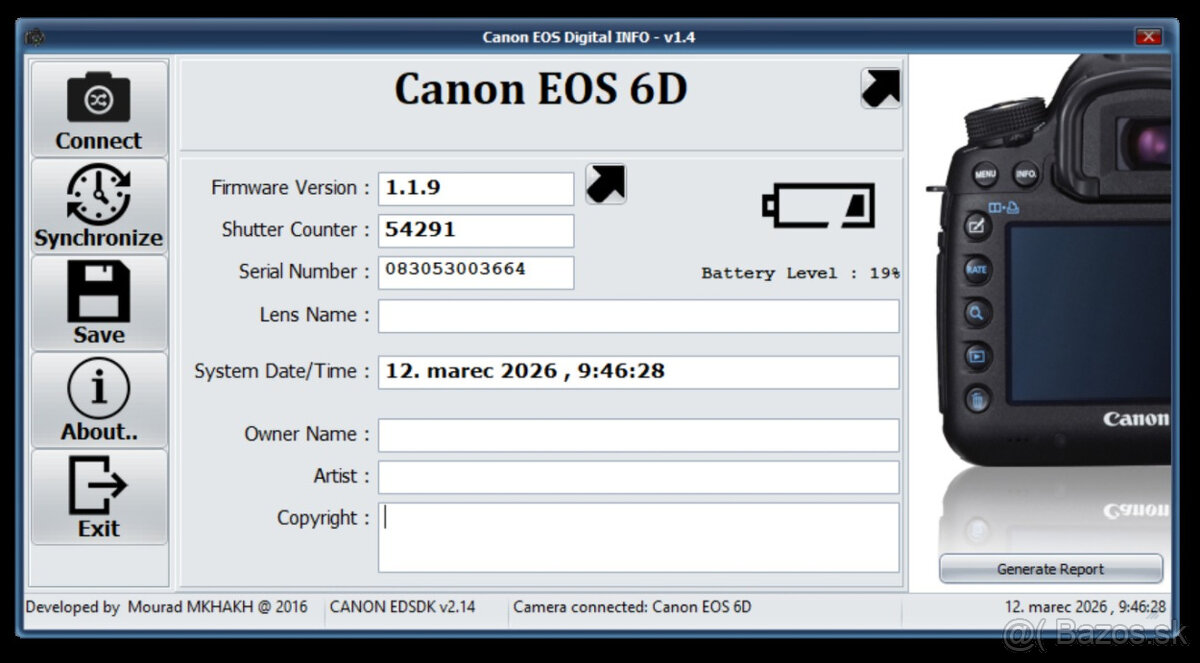The height and width of the screenshot is (663, 1200).
Task: Click the Camera connected: Canon EOS 6D status
Action: [634, 607]
